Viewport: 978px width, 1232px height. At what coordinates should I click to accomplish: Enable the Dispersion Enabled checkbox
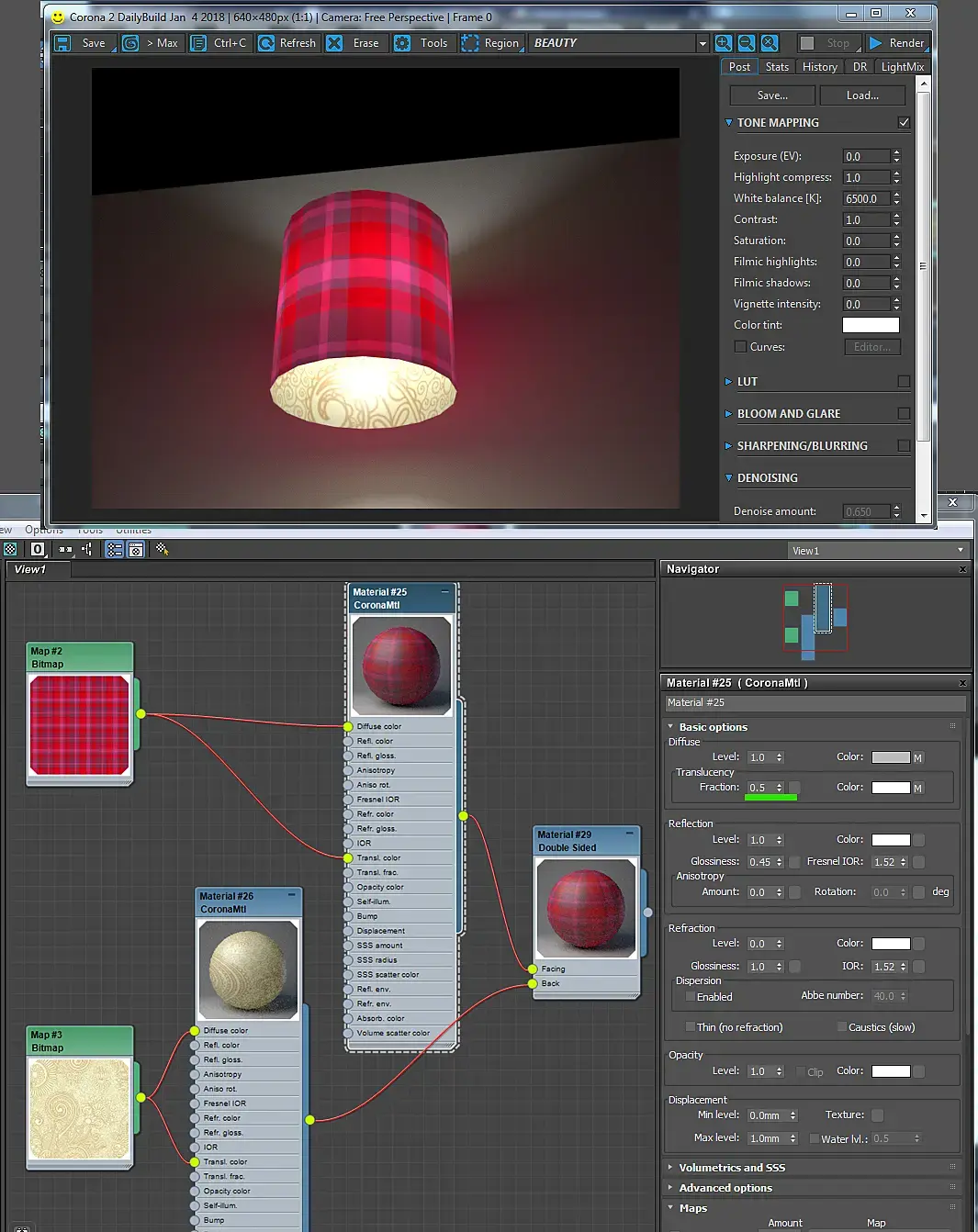coord(691,996)
